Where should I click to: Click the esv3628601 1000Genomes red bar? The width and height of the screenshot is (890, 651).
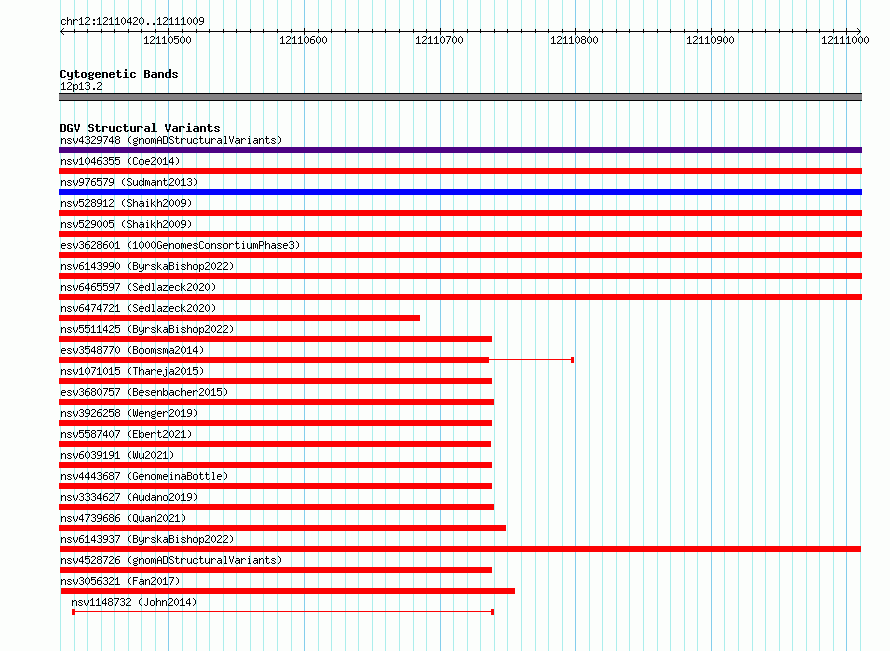coord(460,255)
